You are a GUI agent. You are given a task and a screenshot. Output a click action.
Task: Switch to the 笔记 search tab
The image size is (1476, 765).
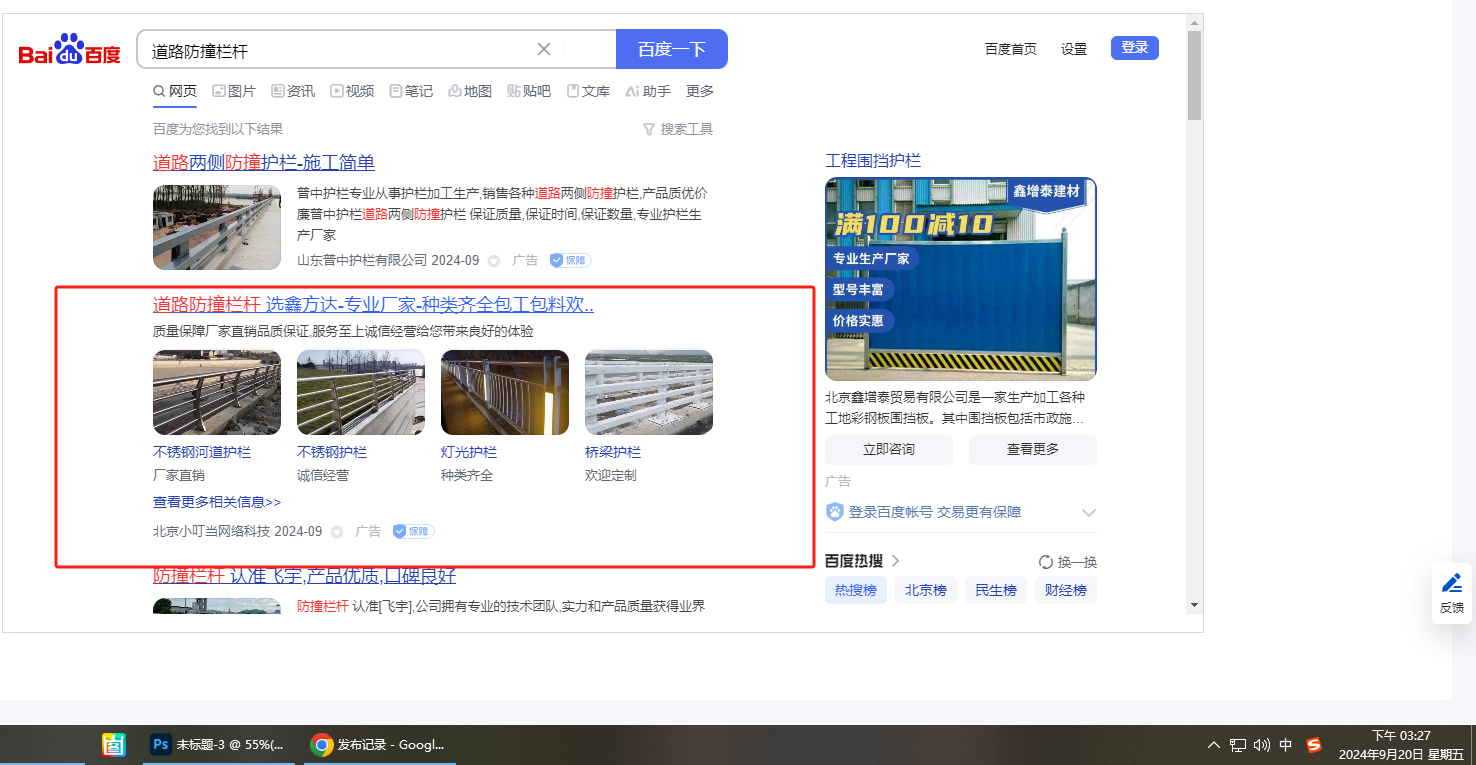coord(411,91)
